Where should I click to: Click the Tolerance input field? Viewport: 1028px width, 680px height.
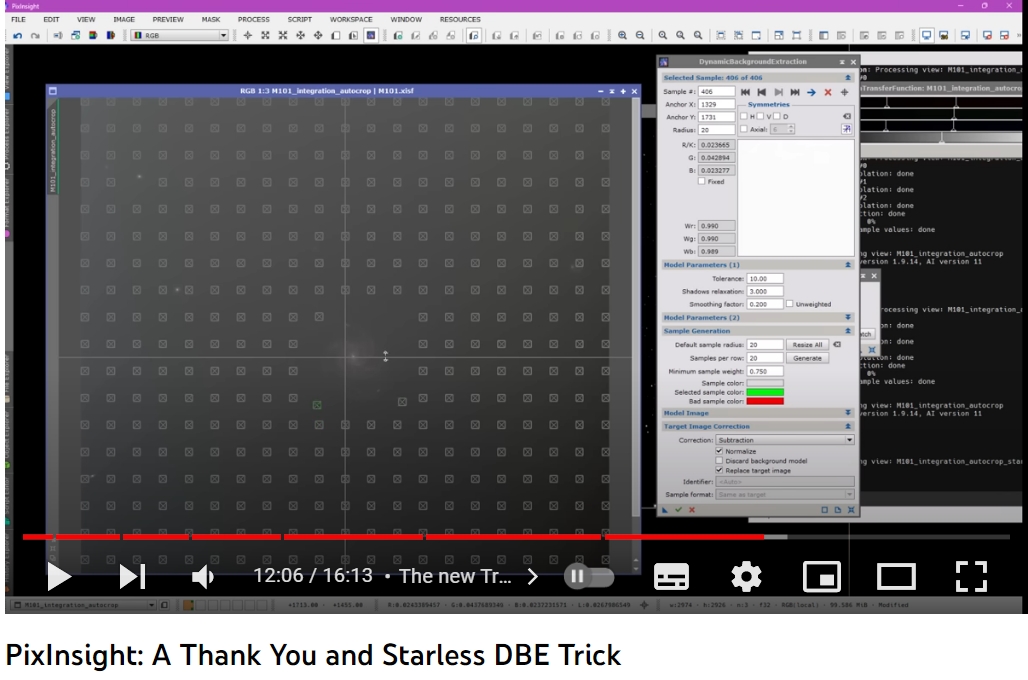(764, 279)
